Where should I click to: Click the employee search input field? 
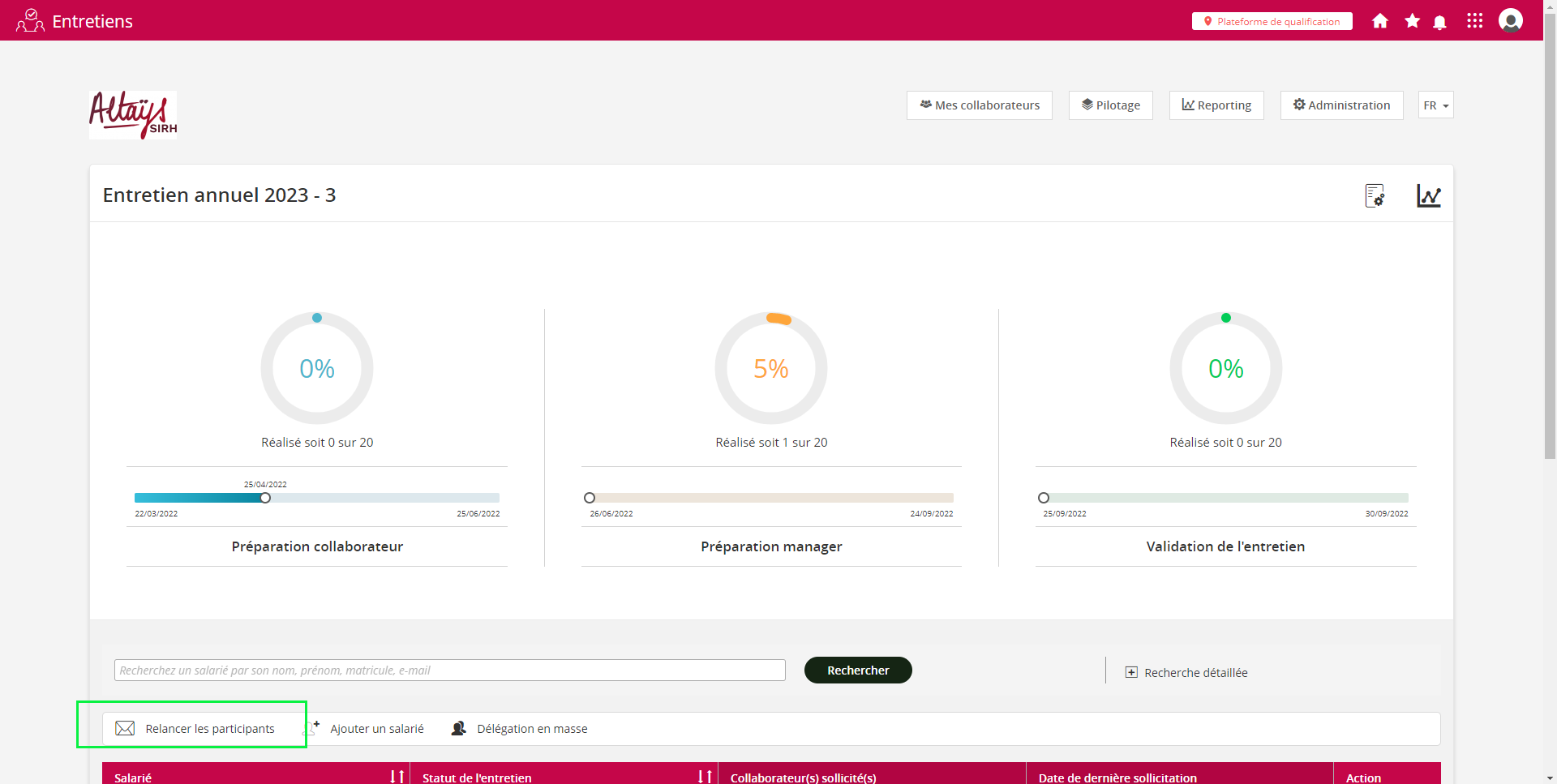click(449, 670)
